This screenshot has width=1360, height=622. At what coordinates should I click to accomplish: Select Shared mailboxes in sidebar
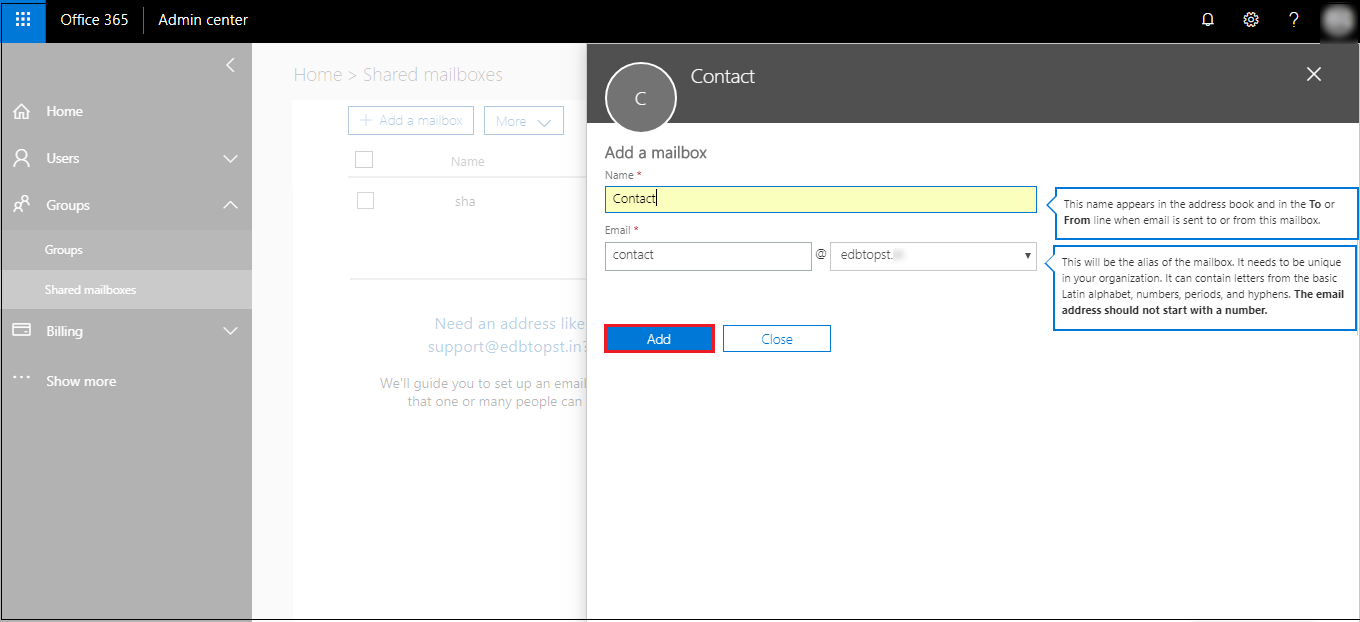click(90, 290)
